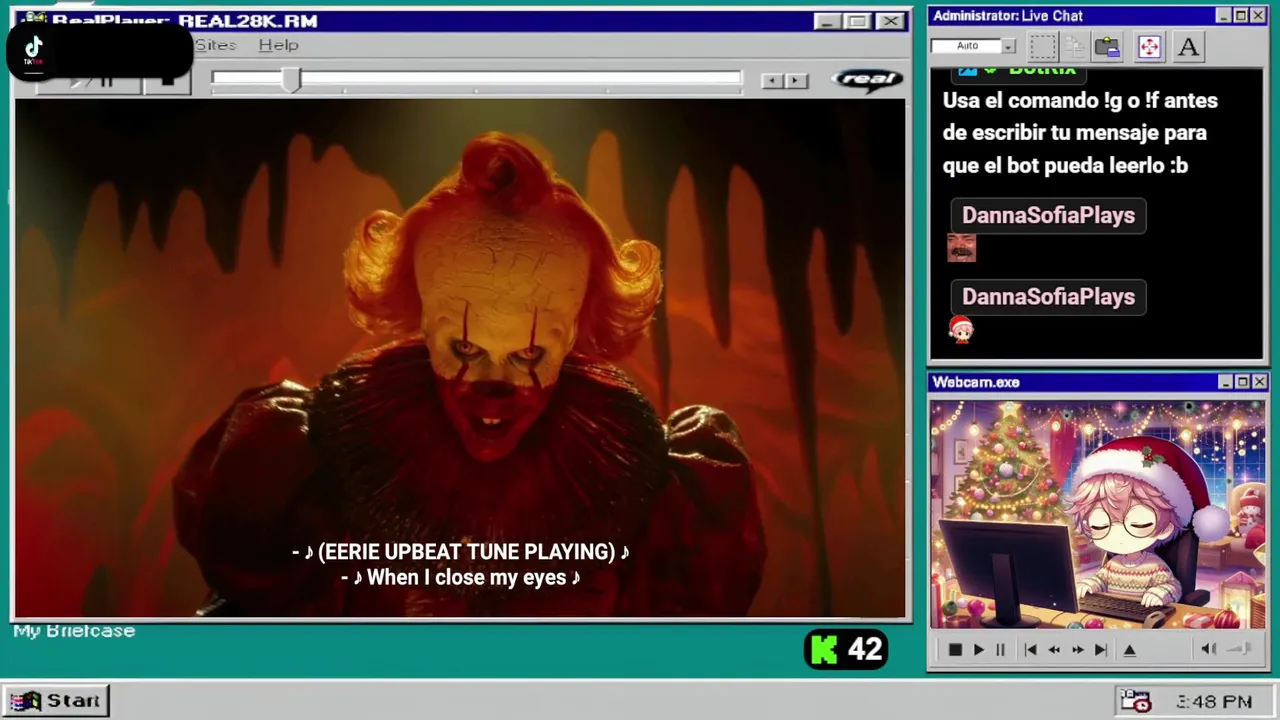
Task: Click the copy documents icon in Live Chat
Action: click(1075, 46)
